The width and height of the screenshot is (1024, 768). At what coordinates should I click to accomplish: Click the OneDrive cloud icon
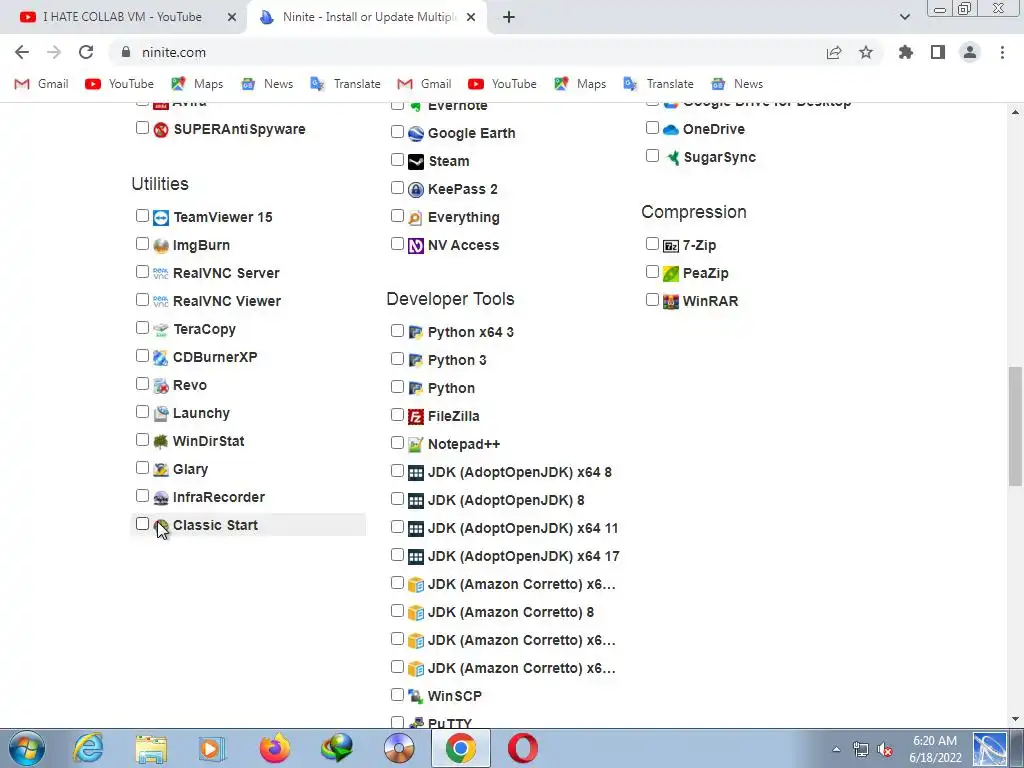671,129
